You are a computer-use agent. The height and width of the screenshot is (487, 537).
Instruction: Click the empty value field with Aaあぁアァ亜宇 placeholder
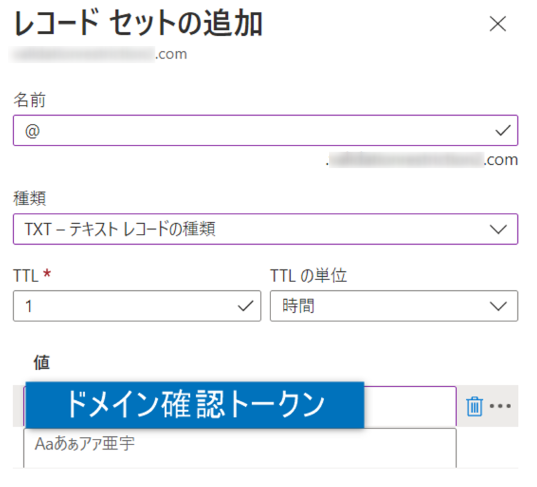[x=240, y=447]
